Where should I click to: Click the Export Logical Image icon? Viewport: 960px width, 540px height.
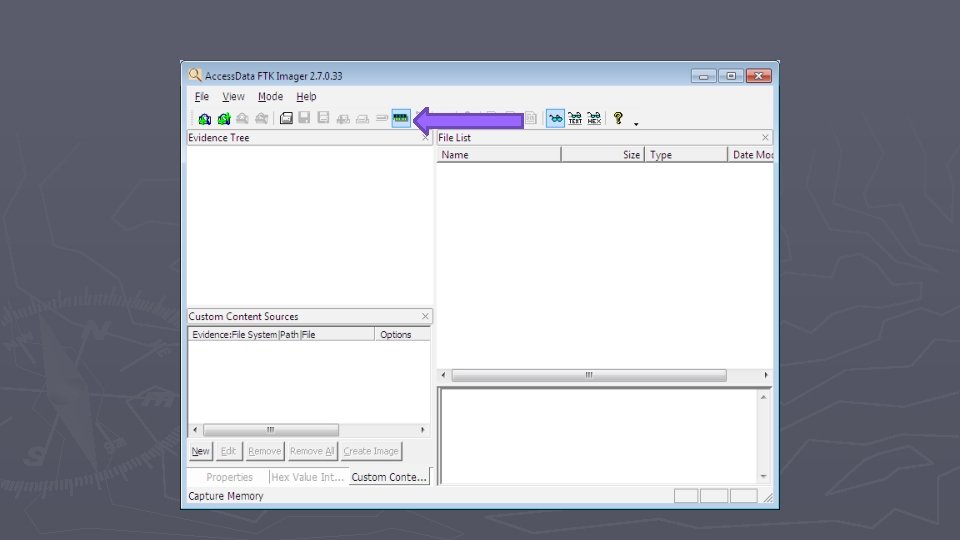[x=323, y=118]
